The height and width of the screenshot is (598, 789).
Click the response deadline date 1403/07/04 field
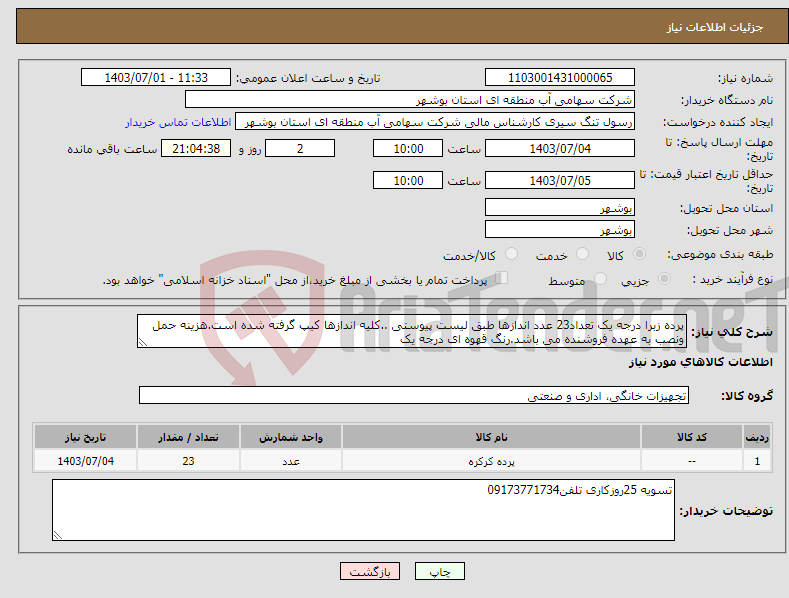[560, 148]
